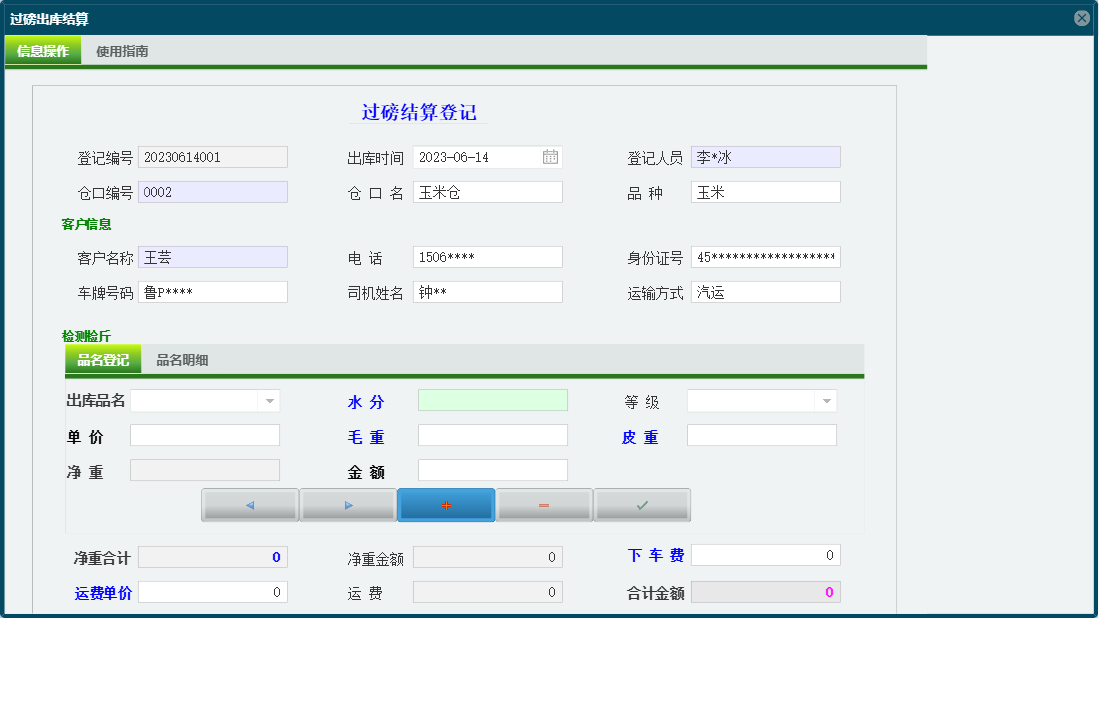Click the 单价 input field
Screen dimensions: 1099x717
click(204, 435)
